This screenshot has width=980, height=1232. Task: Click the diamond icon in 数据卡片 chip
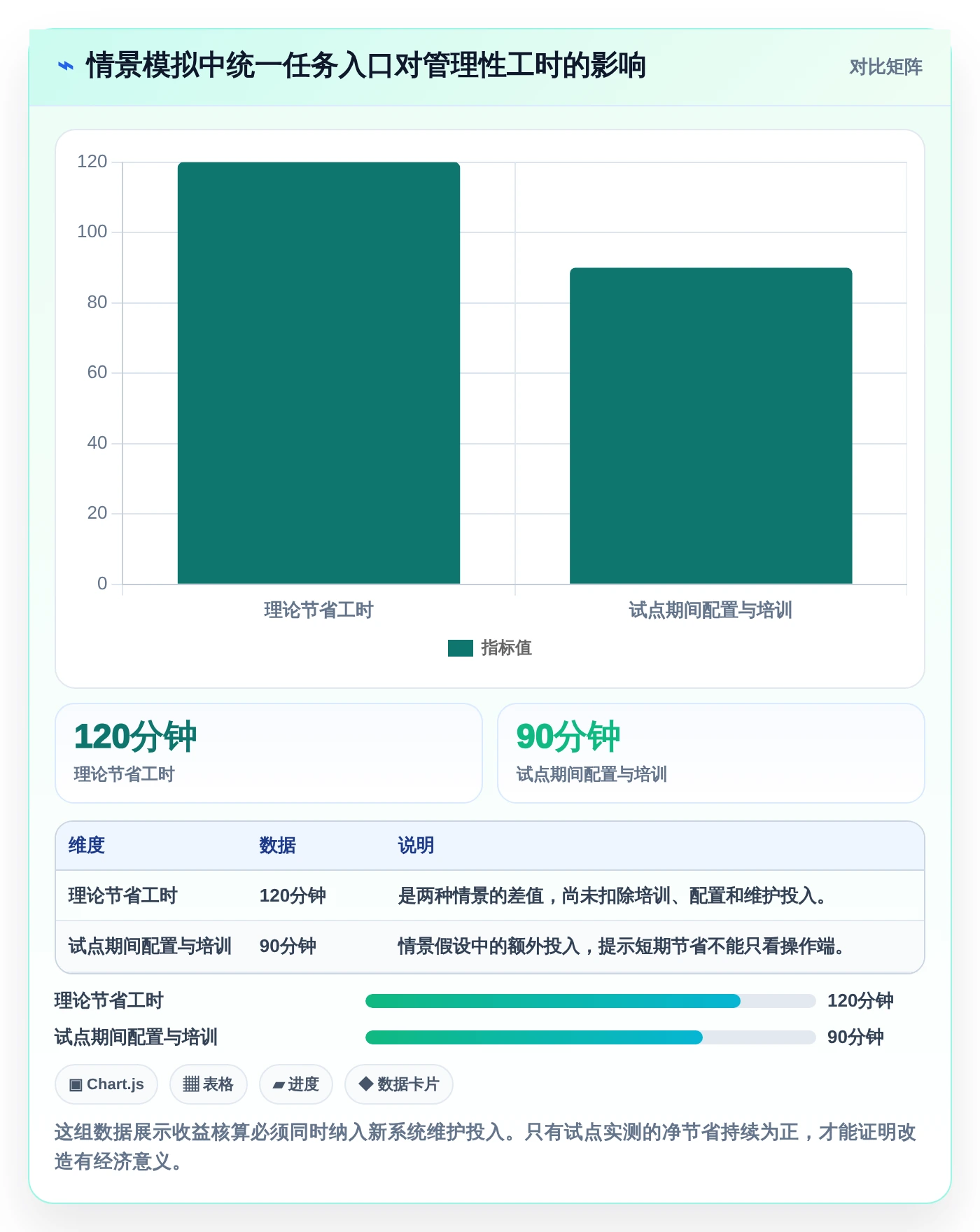point(365,1084)
